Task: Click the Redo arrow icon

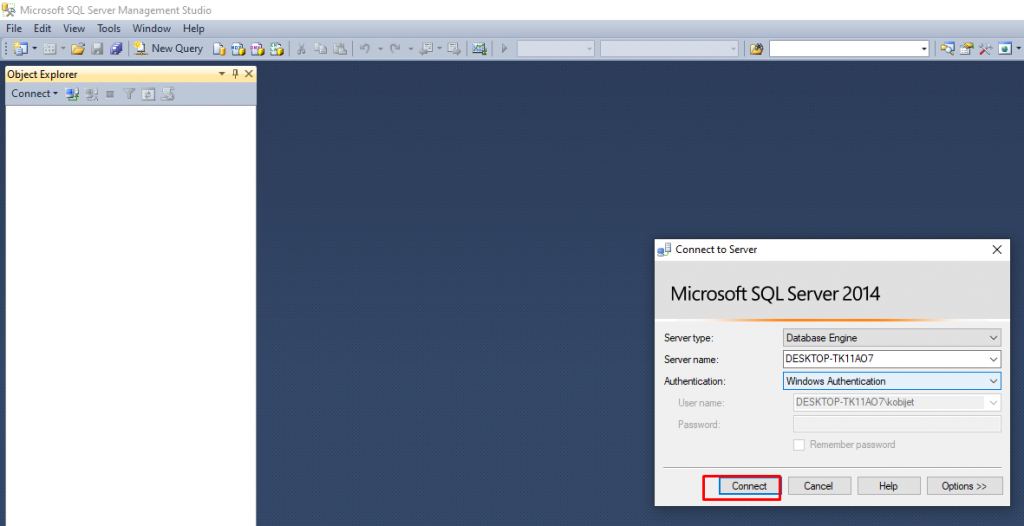Action: [394, 48]
